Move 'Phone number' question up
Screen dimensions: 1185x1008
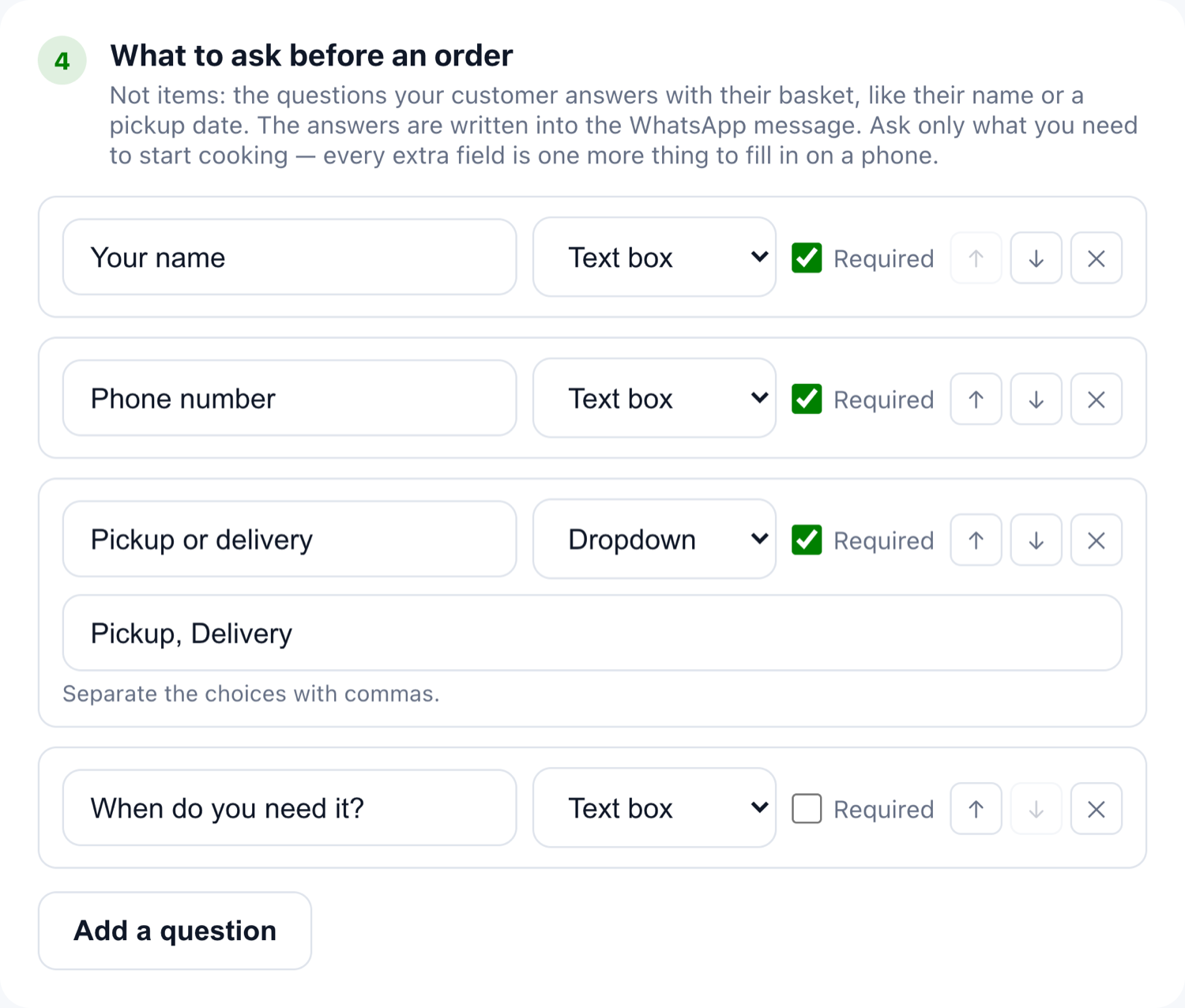976,399
